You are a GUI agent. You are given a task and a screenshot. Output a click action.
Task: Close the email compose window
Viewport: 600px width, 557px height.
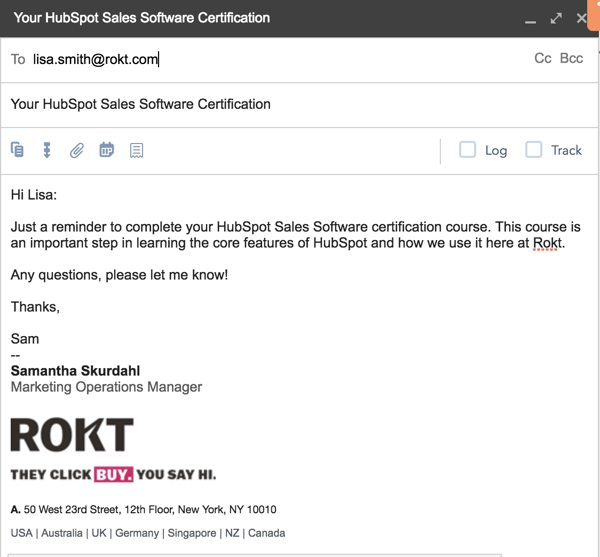click(x=582, y=18)
